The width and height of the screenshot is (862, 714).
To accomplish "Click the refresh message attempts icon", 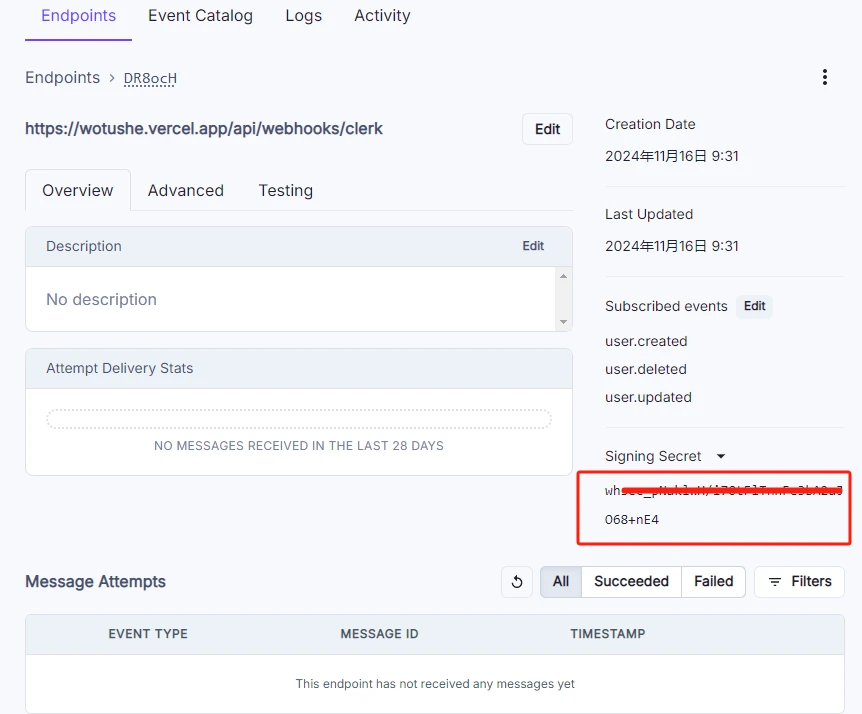I will coord(517,582).
